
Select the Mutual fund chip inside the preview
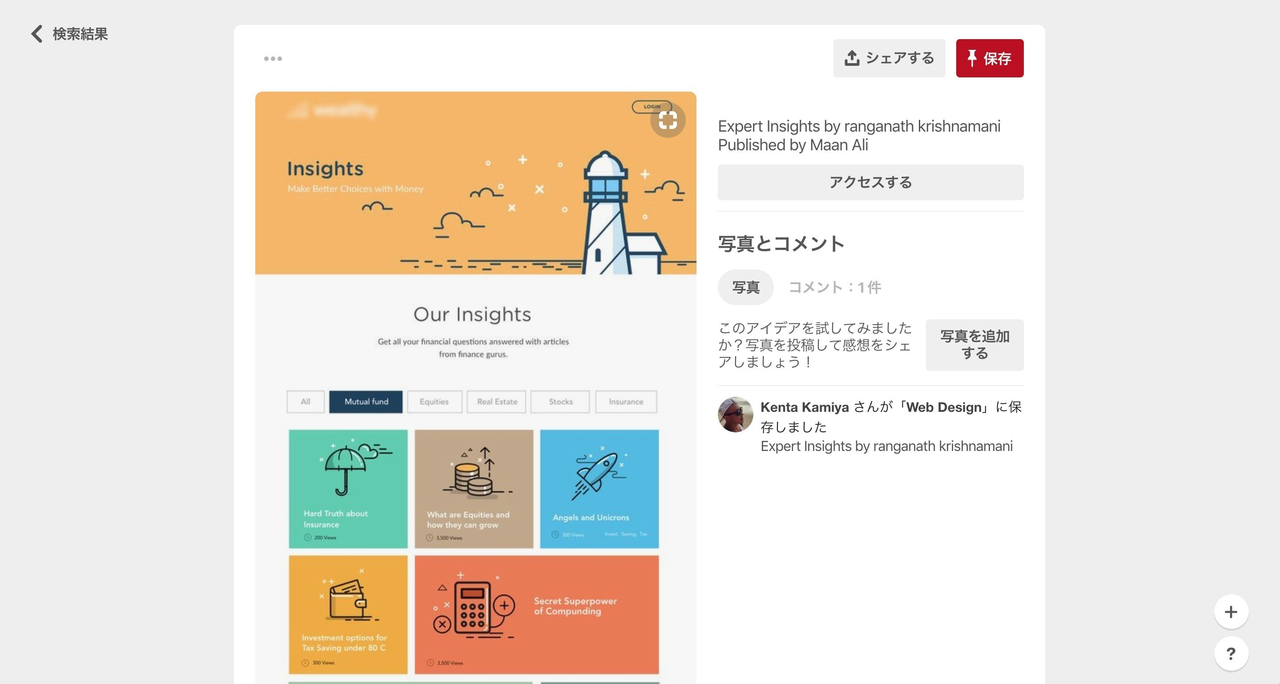coord(365,401)
